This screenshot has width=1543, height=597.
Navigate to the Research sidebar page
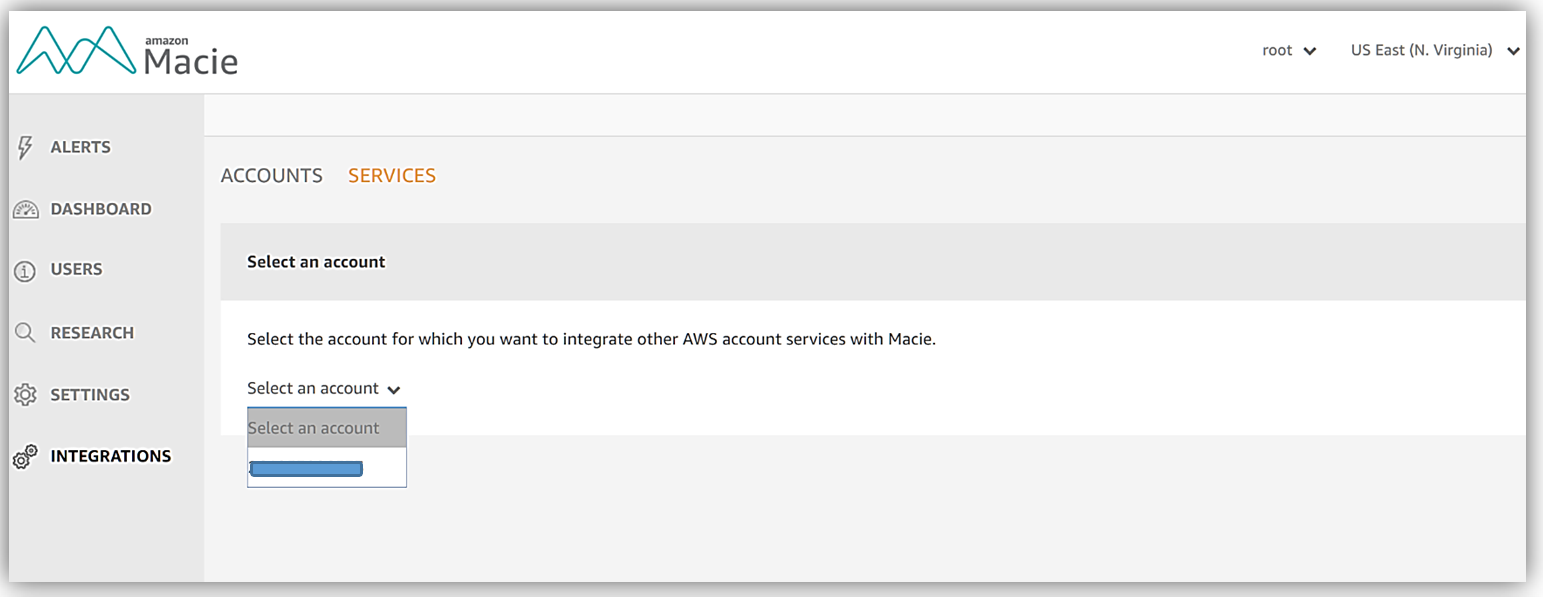coord(92,333)
